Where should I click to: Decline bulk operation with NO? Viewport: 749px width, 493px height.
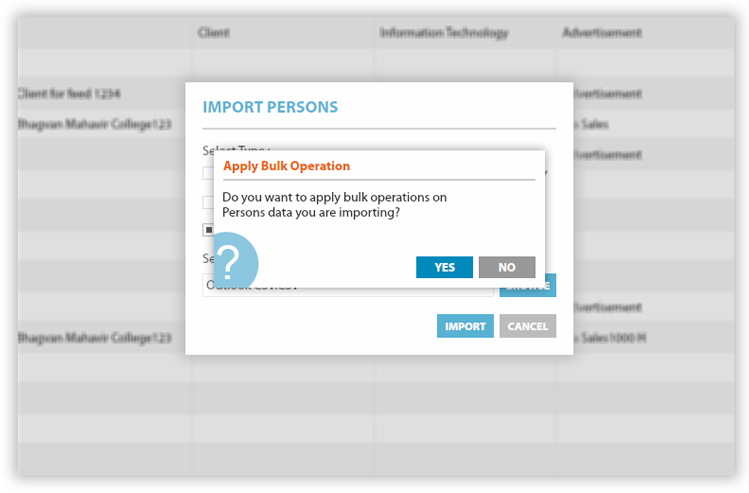(507, 267)
